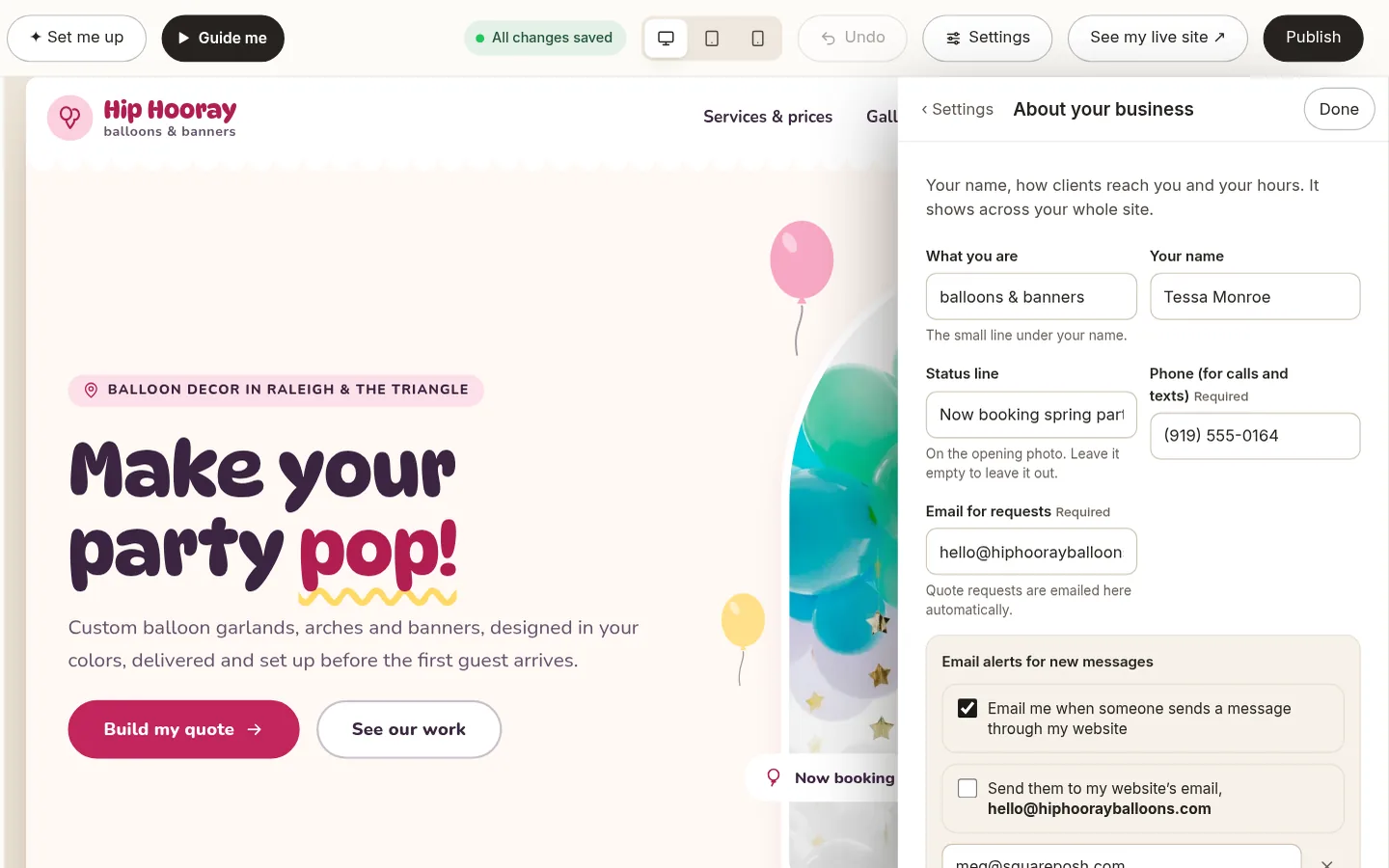Start the Guide me walkthrough
Image resolution: width=1389 pixels, height=868 pixels.
(223, 39)
